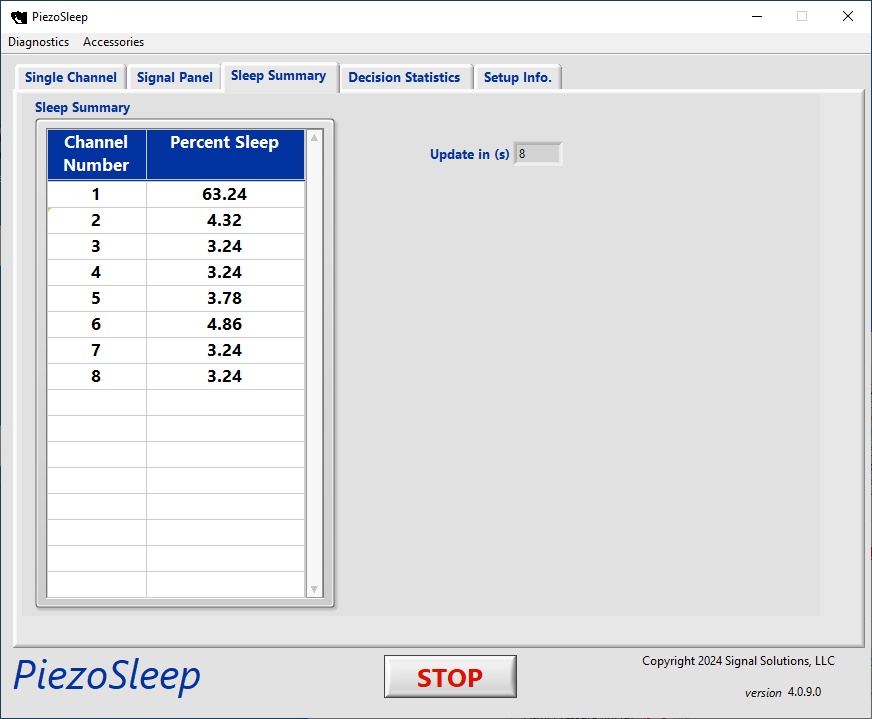Screen dimensions: 872x719
Task: Switch to the Single Channel tab
Action: point(71,77)
